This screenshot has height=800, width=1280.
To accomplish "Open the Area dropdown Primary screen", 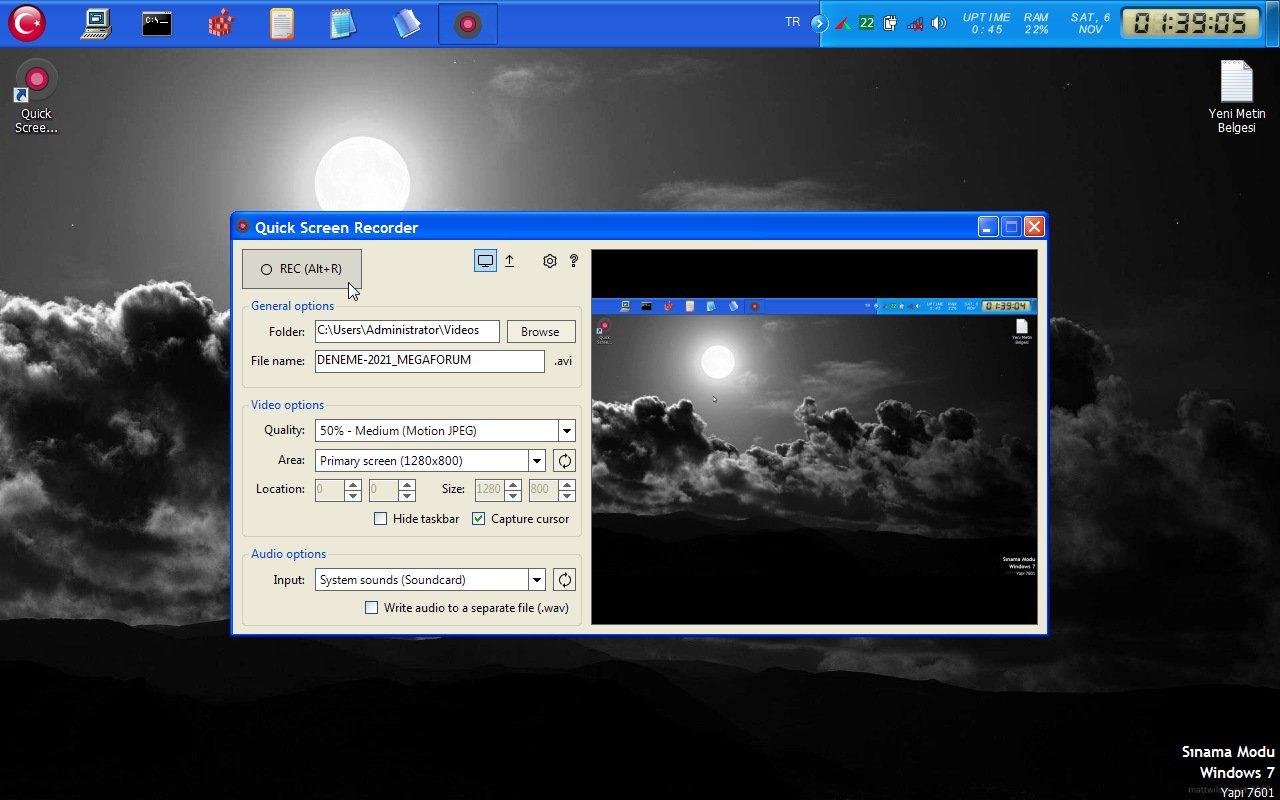I will click(x=430, y=461).
